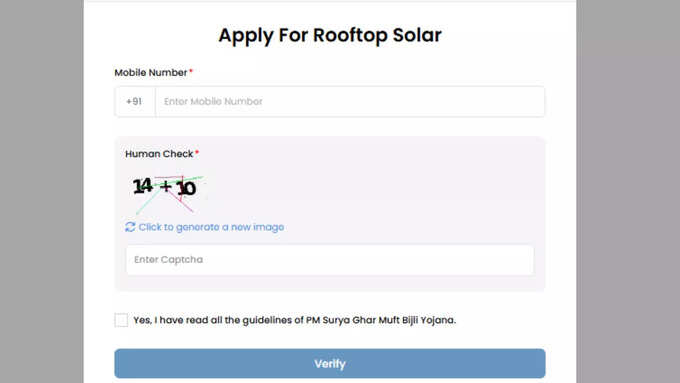Click the Mobile Number label
This screenshot has width=680, height=383.
(x=150, y=72)
